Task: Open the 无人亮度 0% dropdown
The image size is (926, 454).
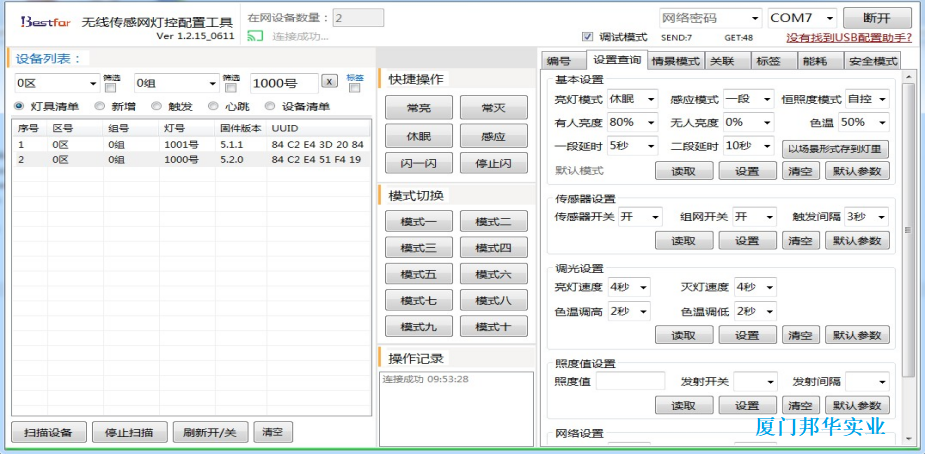Action: (748, 122)
